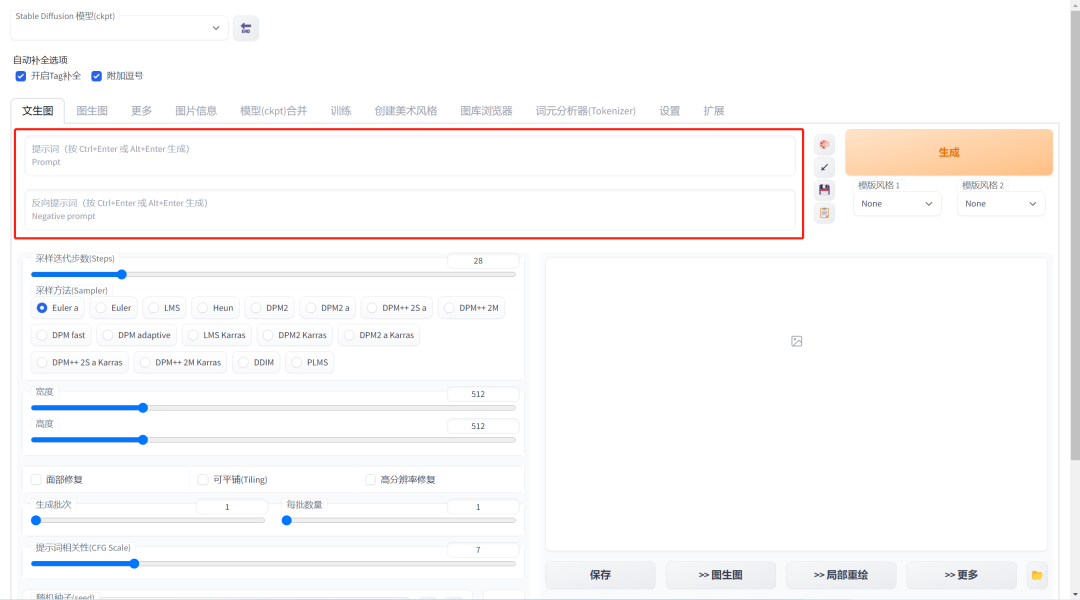Click the palette icon beside the prompt
This screenshot has width=1080, height=600.
pyautogui.click(x=824, y=144)
